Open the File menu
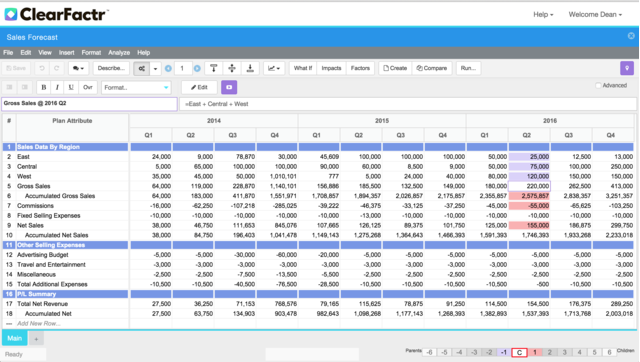This screenshot has height=362, width=640. 8,53
